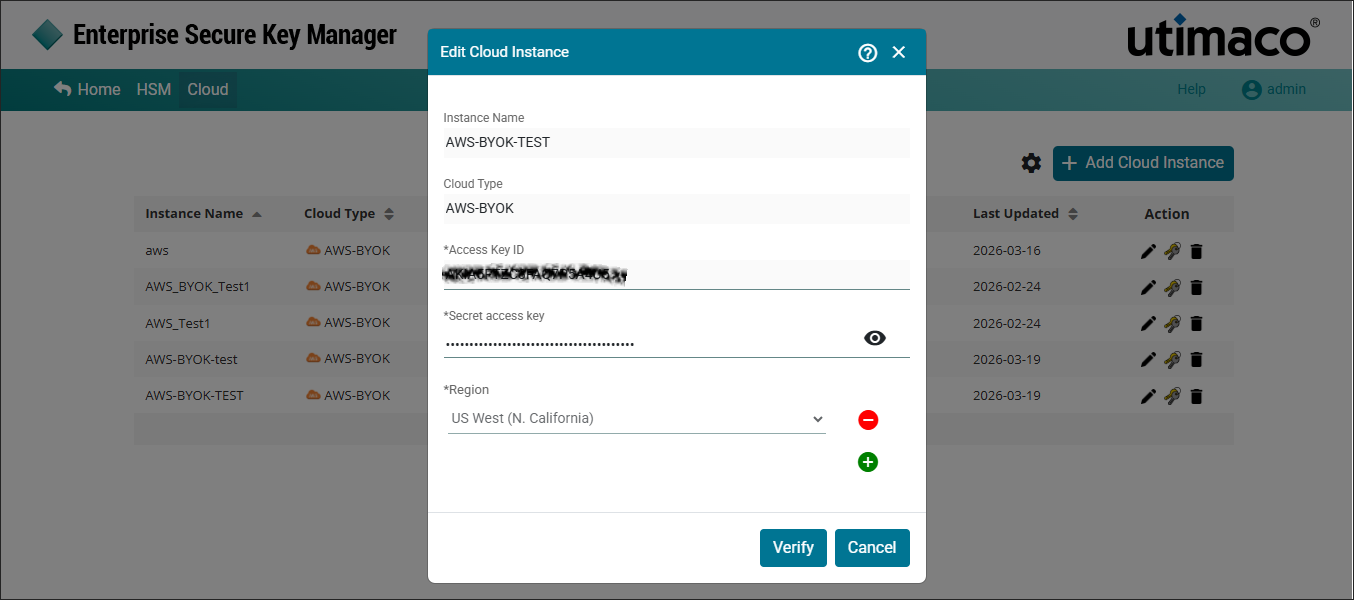Sort table by Last Updated
The height and width of the screenshot is (600, 1354).
1025,214
